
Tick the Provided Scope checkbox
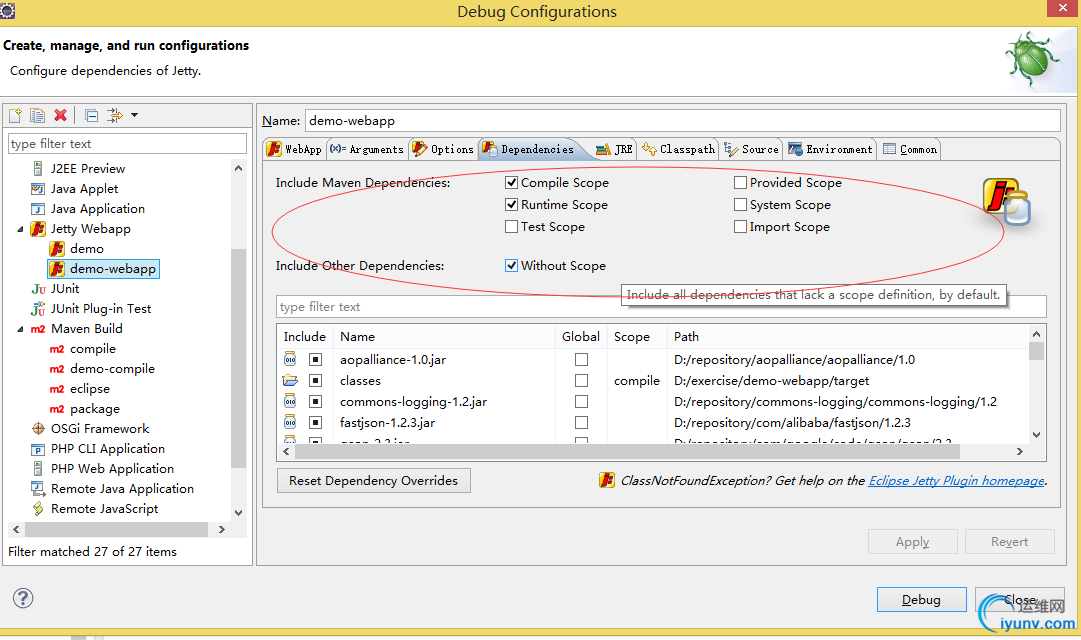click(741, 183)
